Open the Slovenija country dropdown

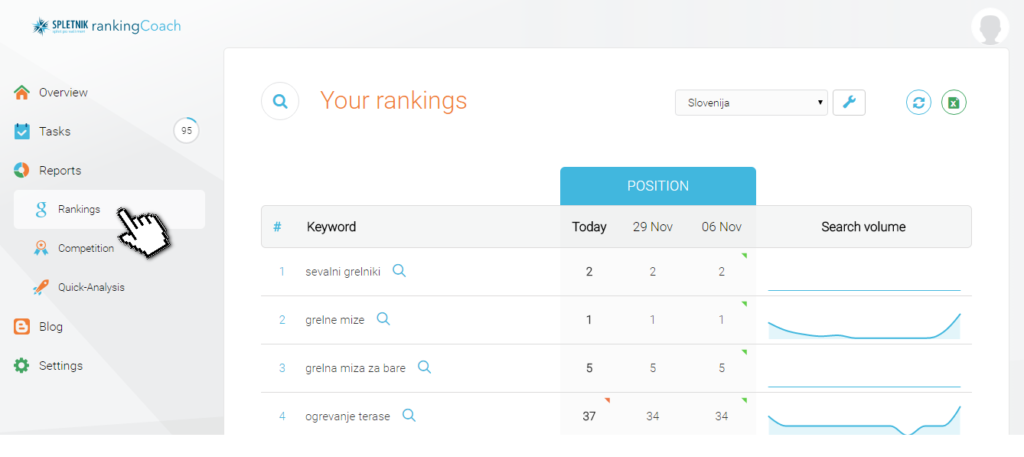751,102
